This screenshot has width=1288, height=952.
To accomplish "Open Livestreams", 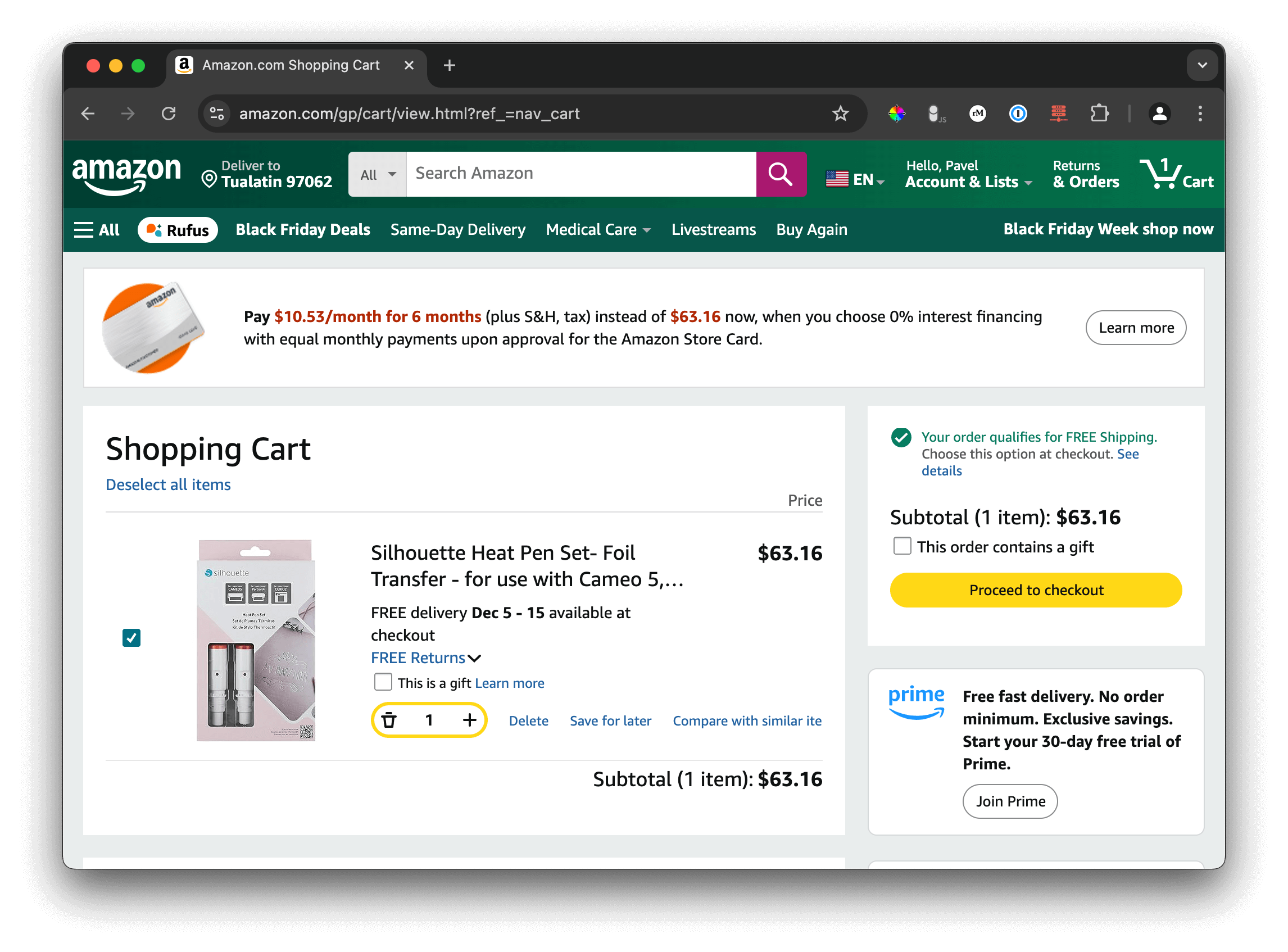I will [x=713, y=230].
